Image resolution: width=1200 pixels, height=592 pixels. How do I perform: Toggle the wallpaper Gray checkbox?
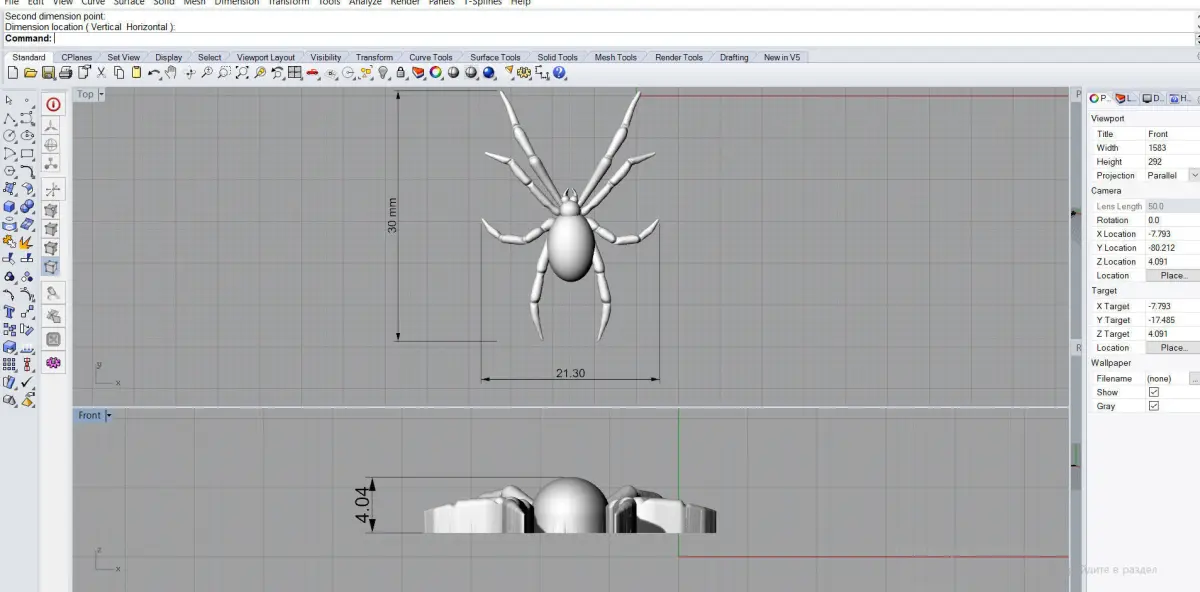[1153, 406]
